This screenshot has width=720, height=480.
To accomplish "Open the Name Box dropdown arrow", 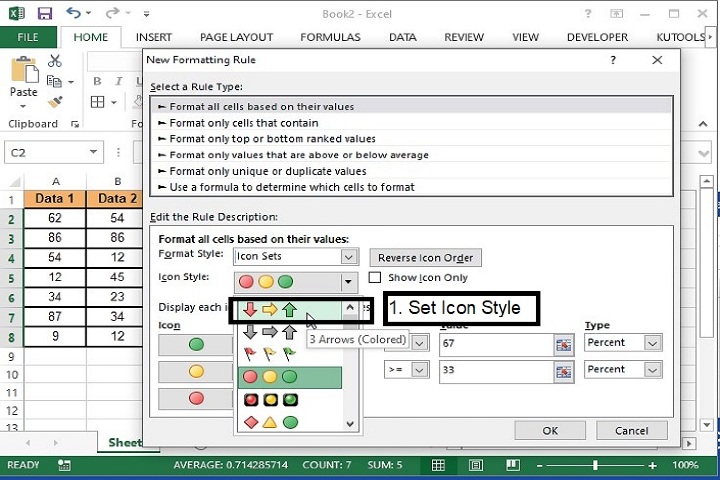I will point(93,152).
